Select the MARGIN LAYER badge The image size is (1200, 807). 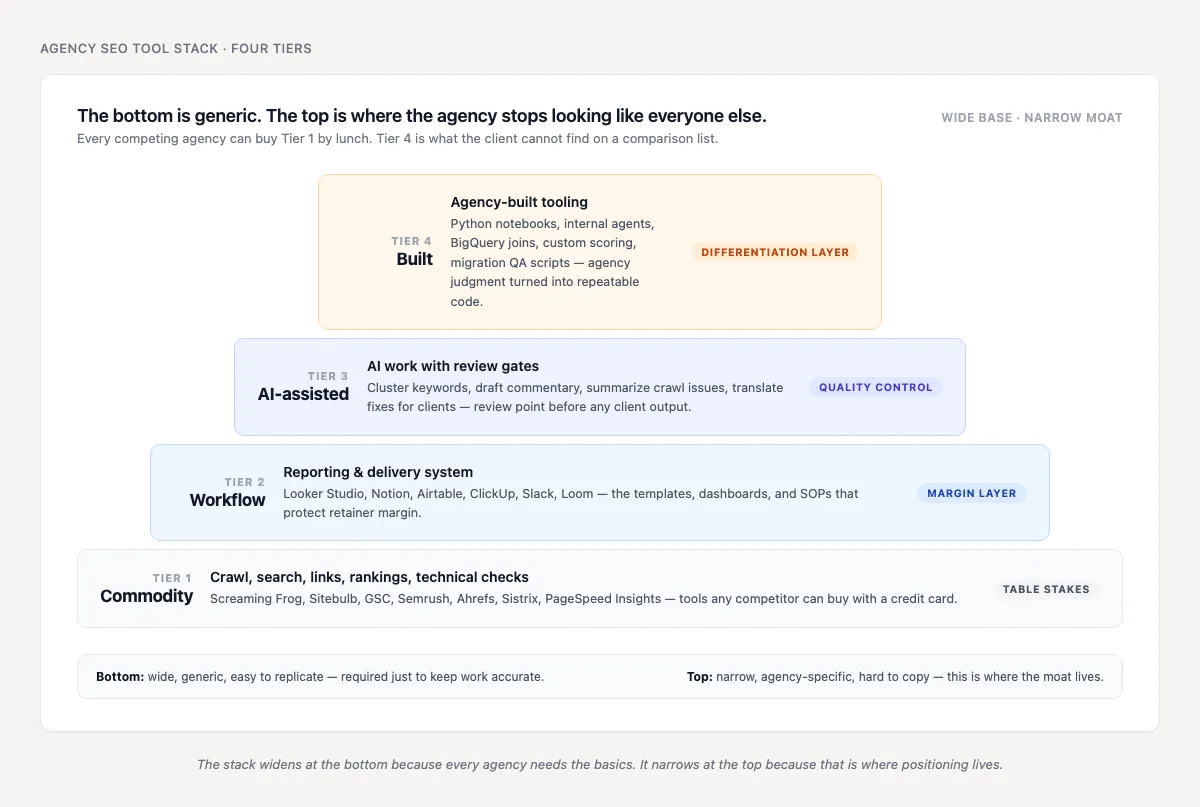[971, 493]
